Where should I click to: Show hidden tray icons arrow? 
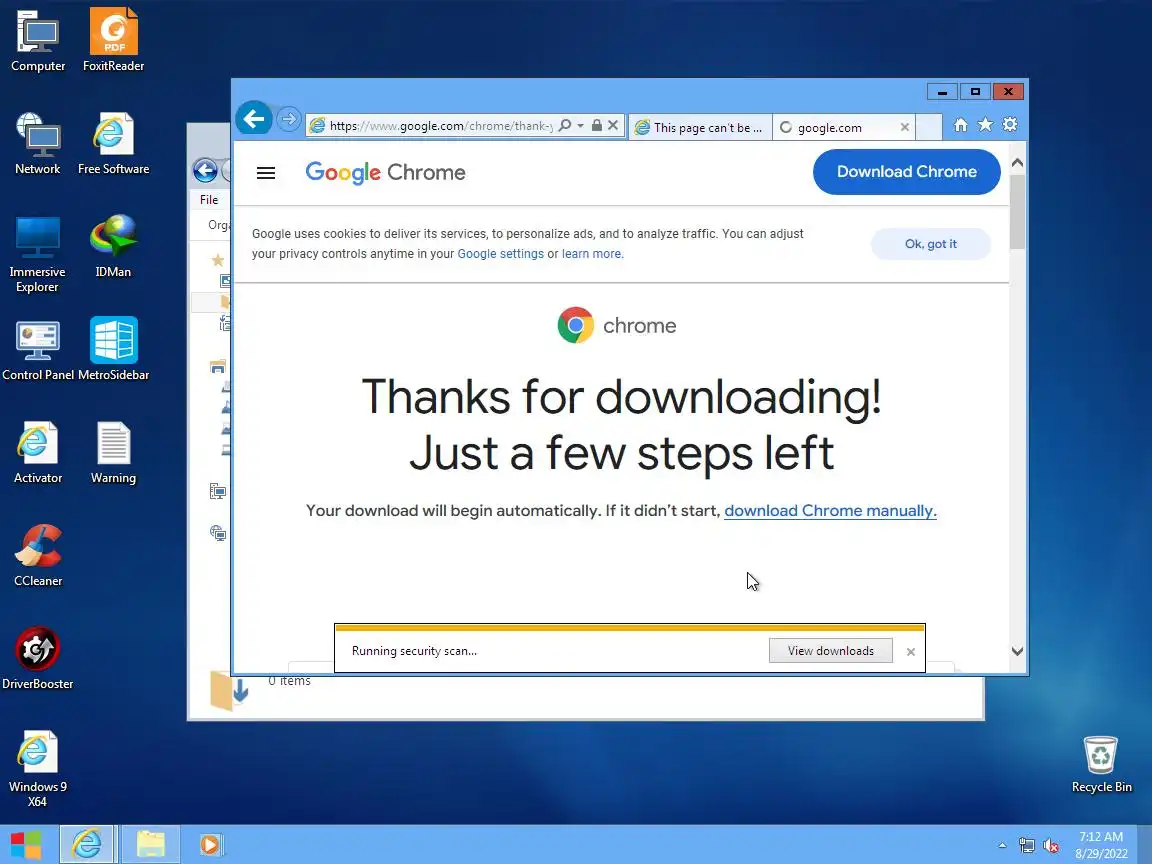click(1002, 846)
